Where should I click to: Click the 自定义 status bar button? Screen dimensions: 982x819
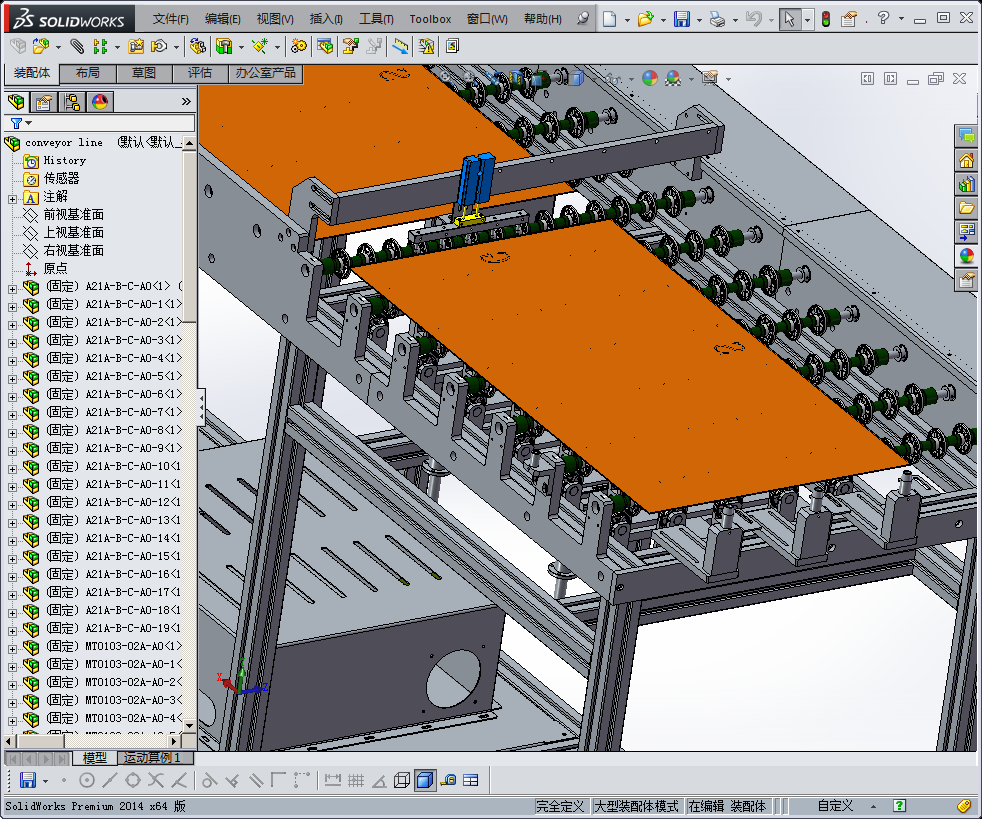(835, 805)
